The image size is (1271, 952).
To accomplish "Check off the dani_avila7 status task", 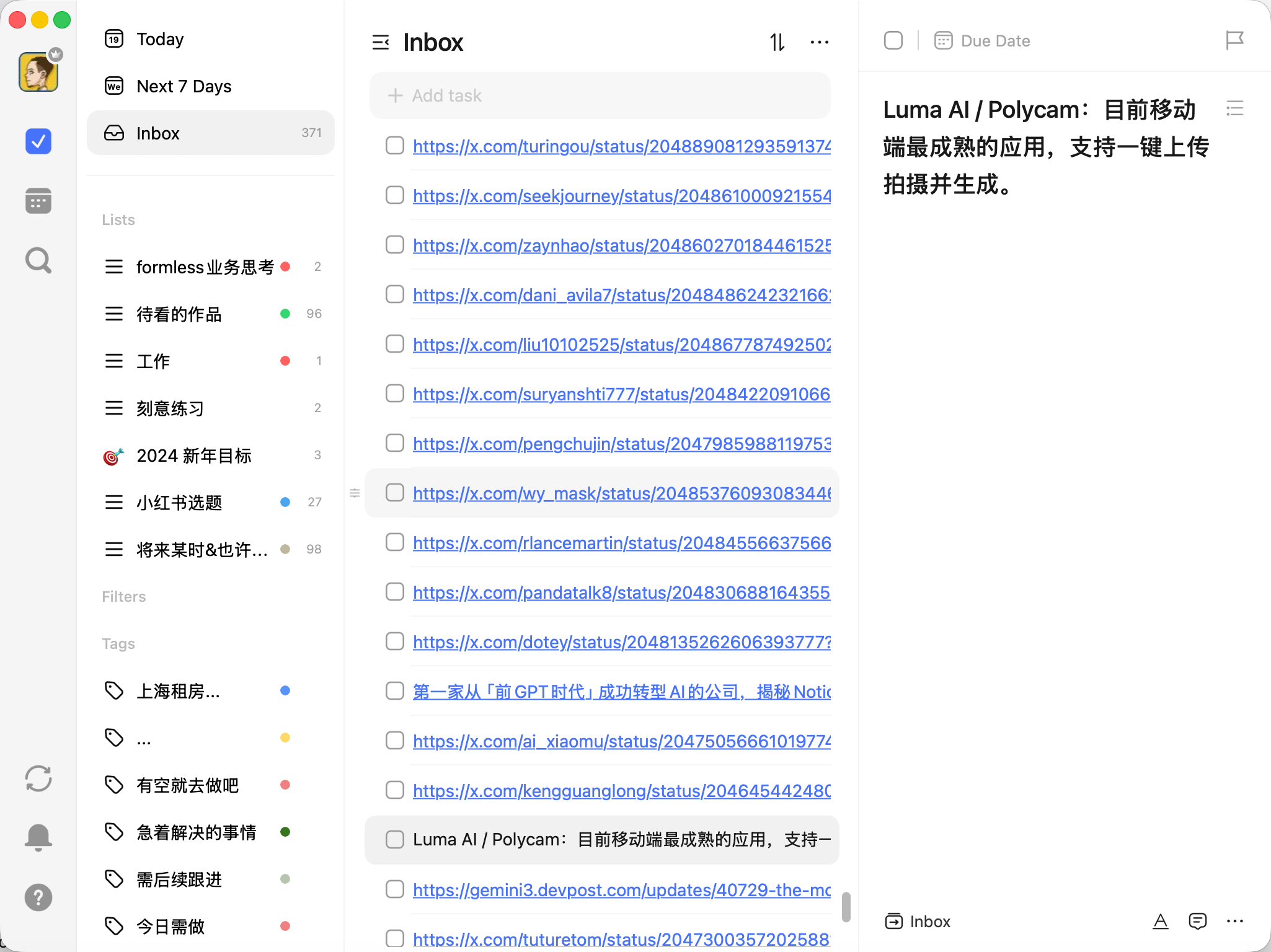I will point(395,294).
